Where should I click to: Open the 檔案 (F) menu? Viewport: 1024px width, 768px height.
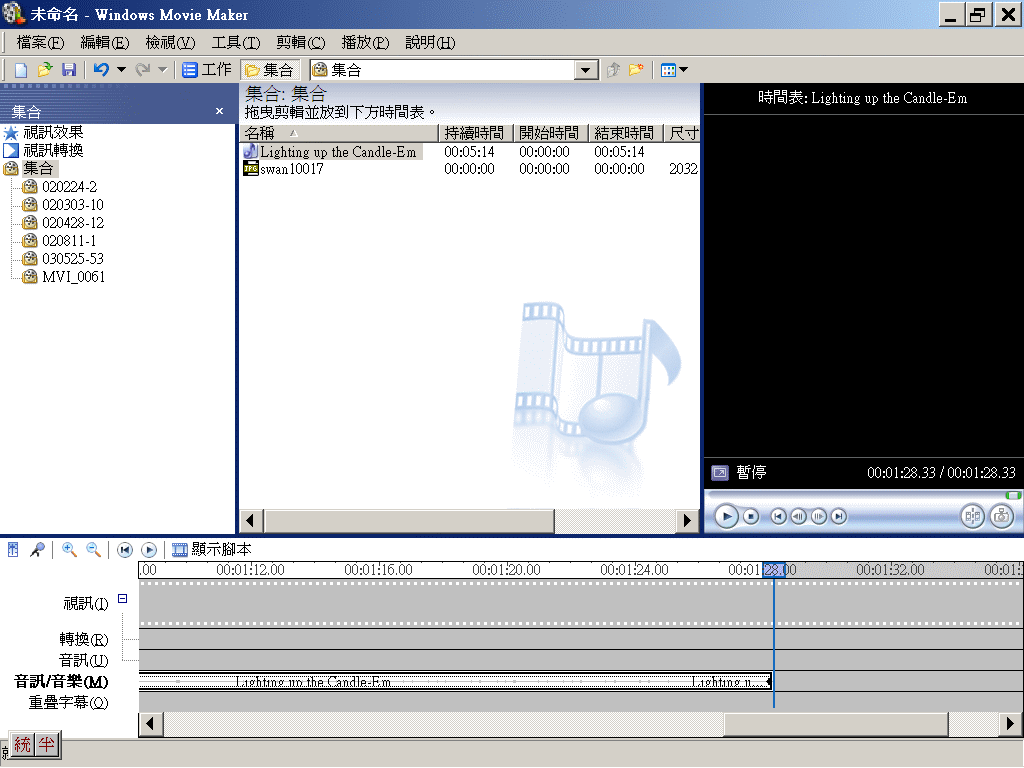40,42
